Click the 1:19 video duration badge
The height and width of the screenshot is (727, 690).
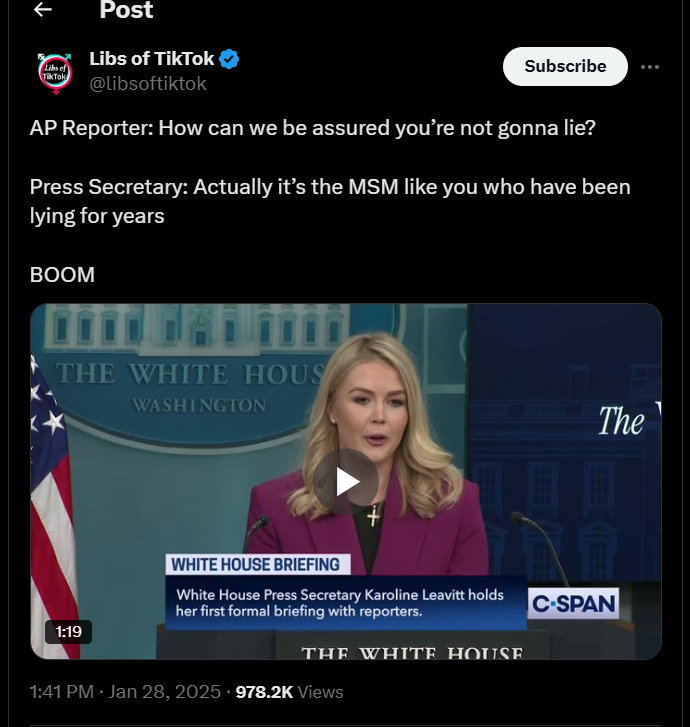click(68, 631)
